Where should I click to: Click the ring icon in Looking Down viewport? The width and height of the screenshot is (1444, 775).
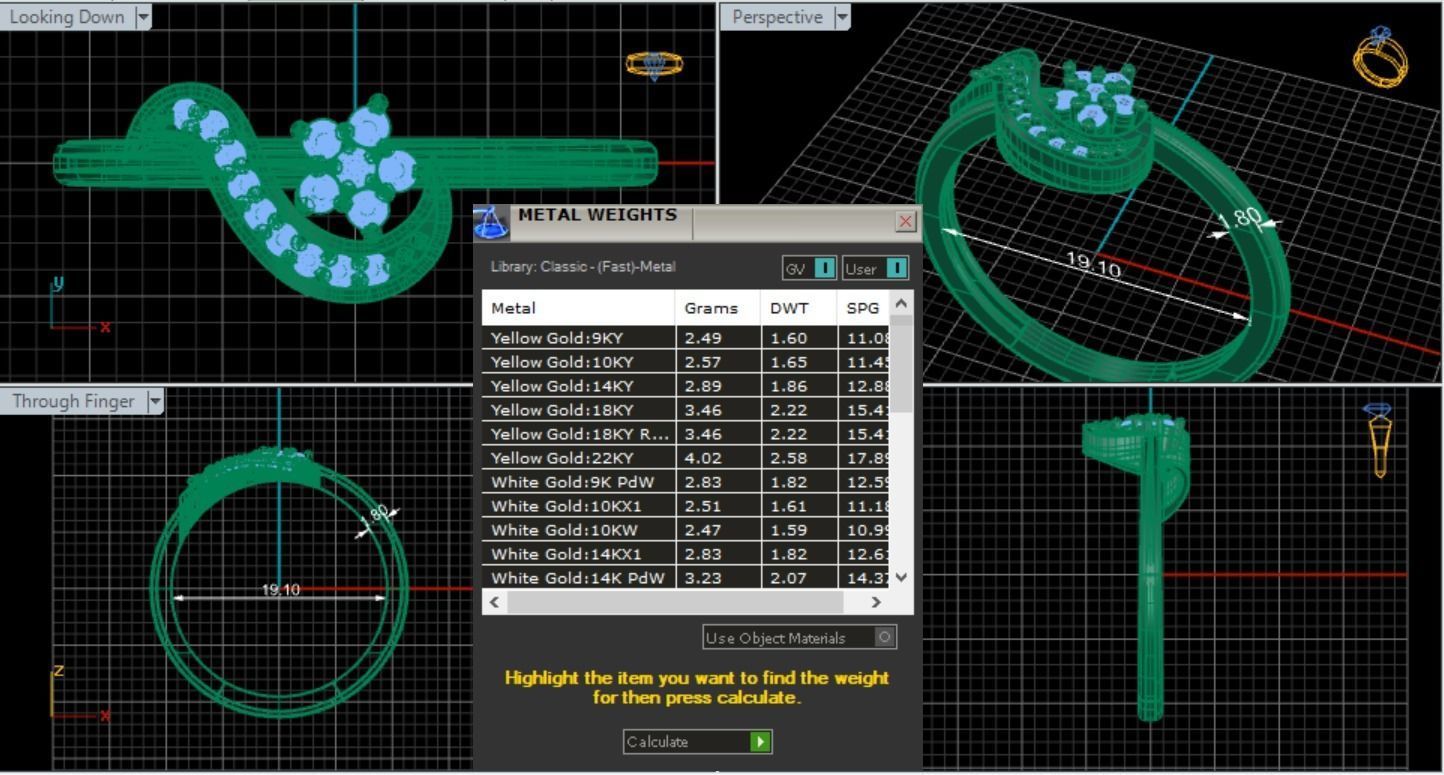click(x=654, y=65)
